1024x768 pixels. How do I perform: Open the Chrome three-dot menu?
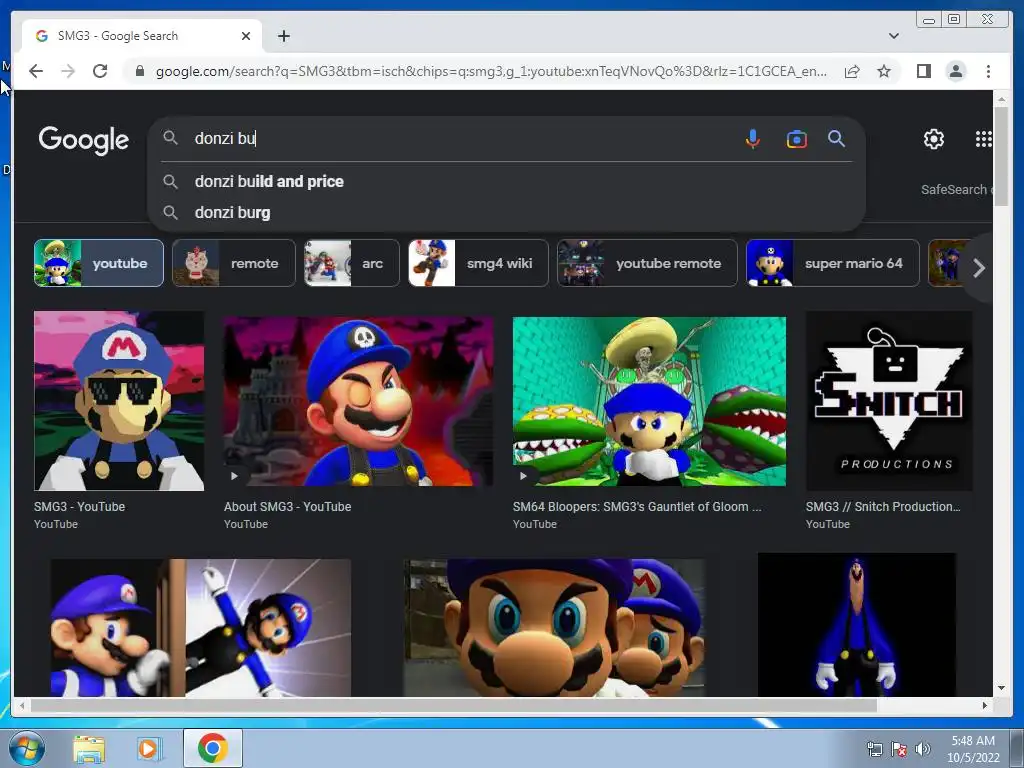point(988,71)
